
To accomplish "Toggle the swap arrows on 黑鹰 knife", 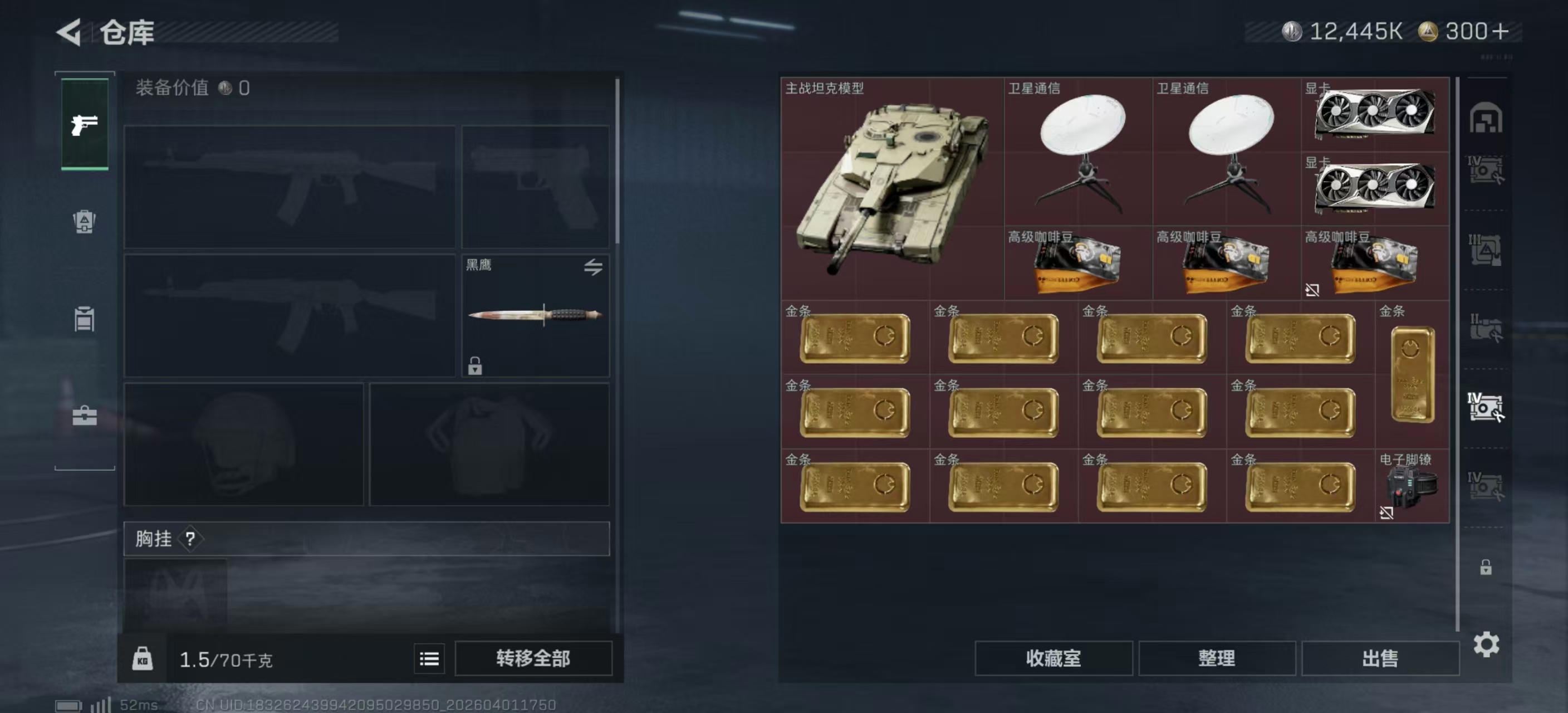I will (593, 267).
